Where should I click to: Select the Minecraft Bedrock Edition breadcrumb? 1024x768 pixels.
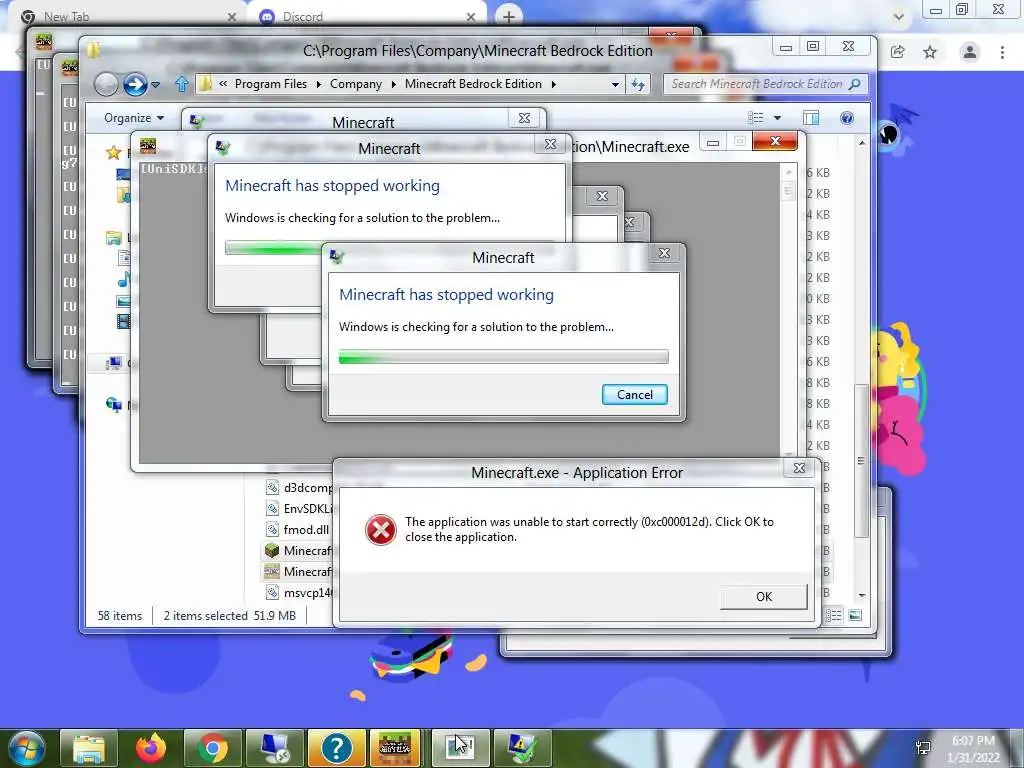click(473, 84)
